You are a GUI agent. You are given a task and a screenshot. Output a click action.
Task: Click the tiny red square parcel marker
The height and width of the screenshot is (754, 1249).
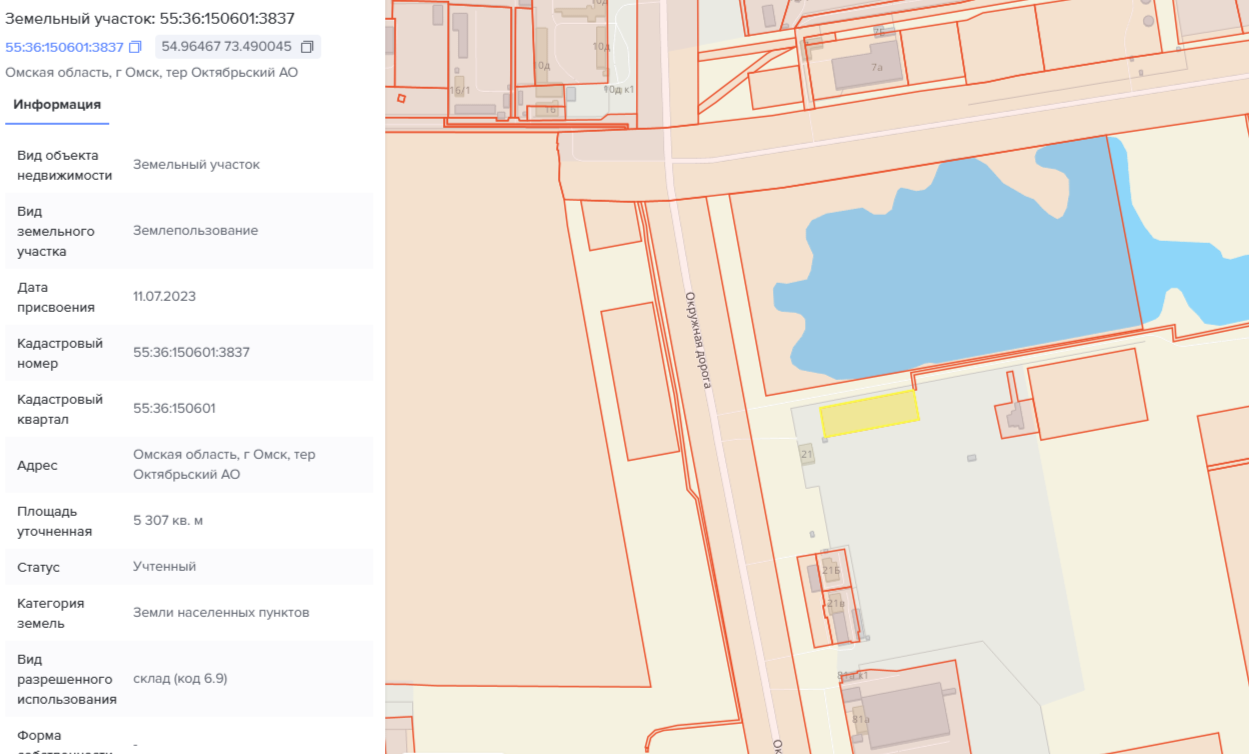401,98
